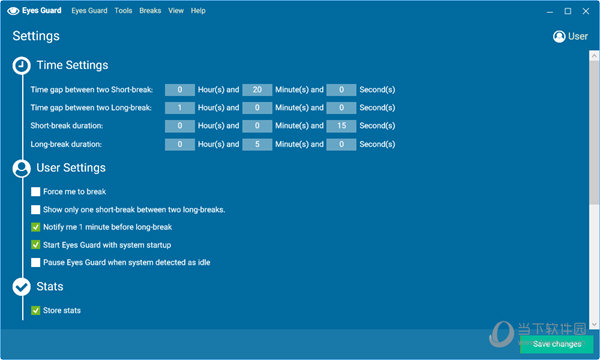Click Short-break gap seconds field
600x360 pixels.
341,90
